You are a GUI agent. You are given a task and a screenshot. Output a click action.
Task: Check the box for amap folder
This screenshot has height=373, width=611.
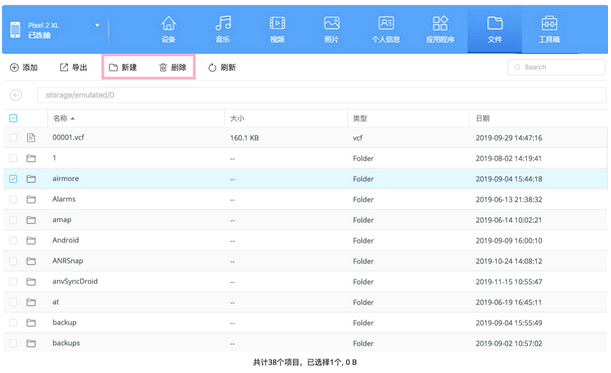pos(13,220)
